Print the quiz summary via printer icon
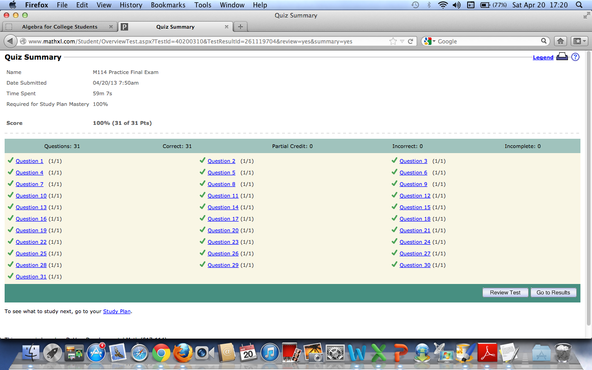592x370 pixels. click(562, 57)
